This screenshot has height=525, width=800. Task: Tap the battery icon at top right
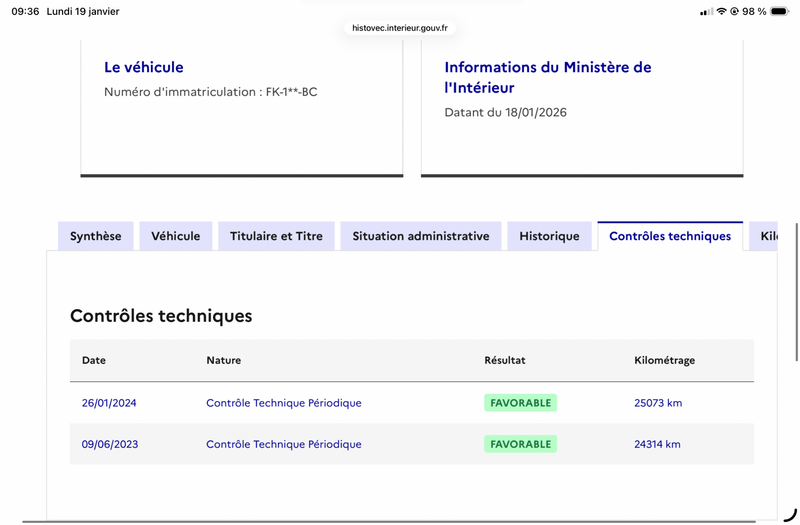coord(779,12)
